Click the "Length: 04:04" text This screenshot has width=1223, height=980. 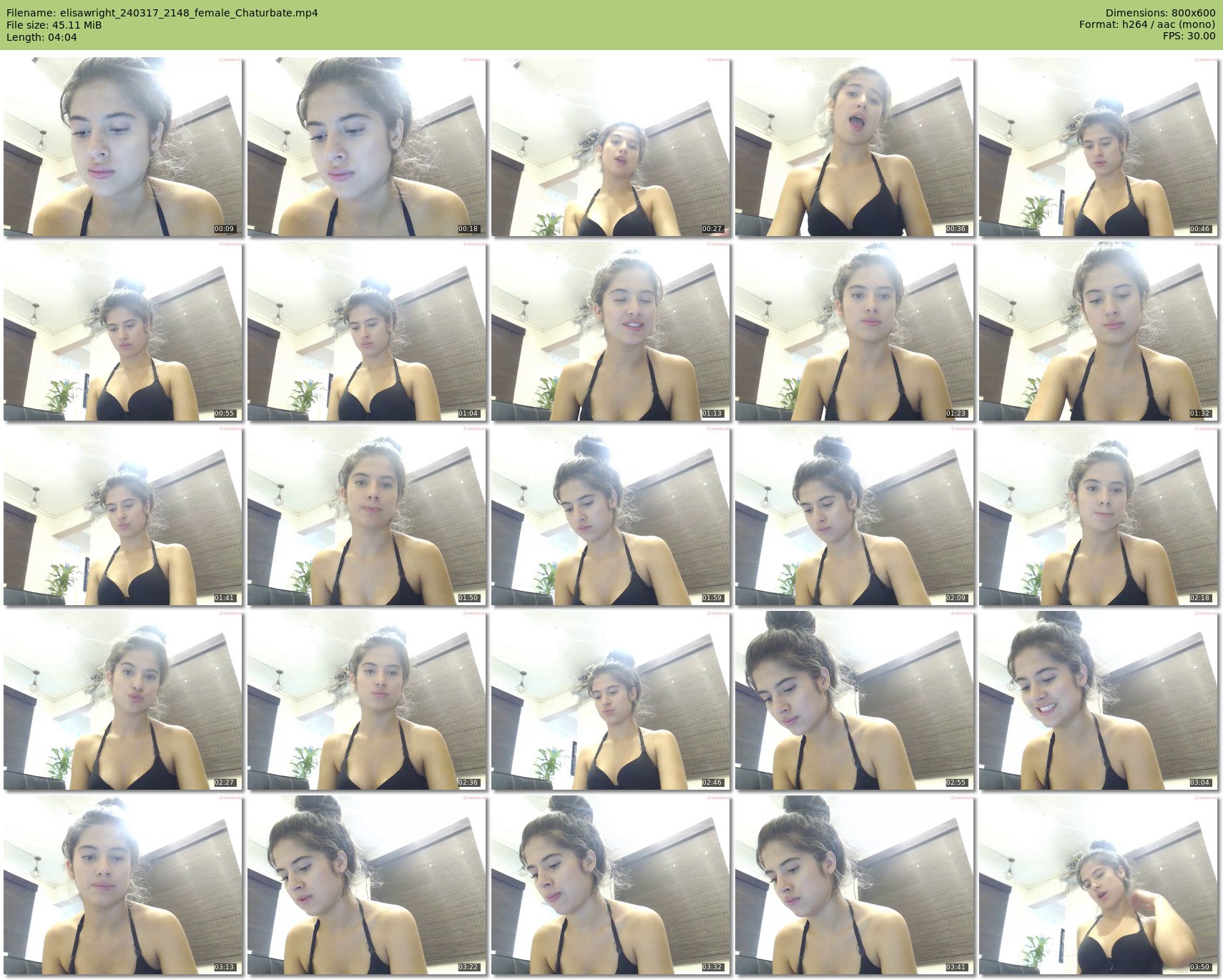41,37
